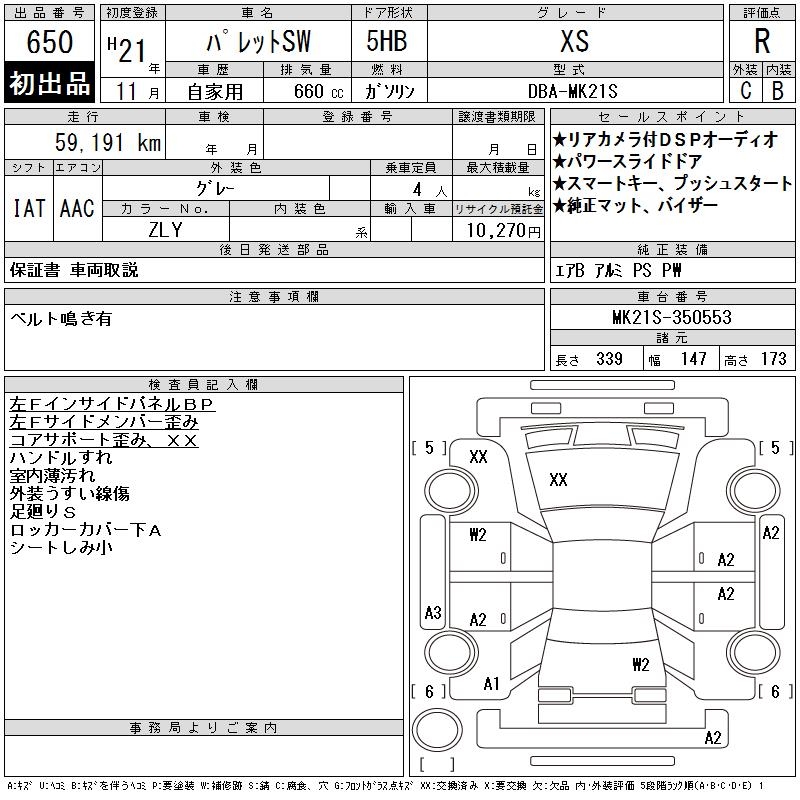Select the seating capacity 4 人
Viewport: 800px width, 800px height.
coord(430,190)
